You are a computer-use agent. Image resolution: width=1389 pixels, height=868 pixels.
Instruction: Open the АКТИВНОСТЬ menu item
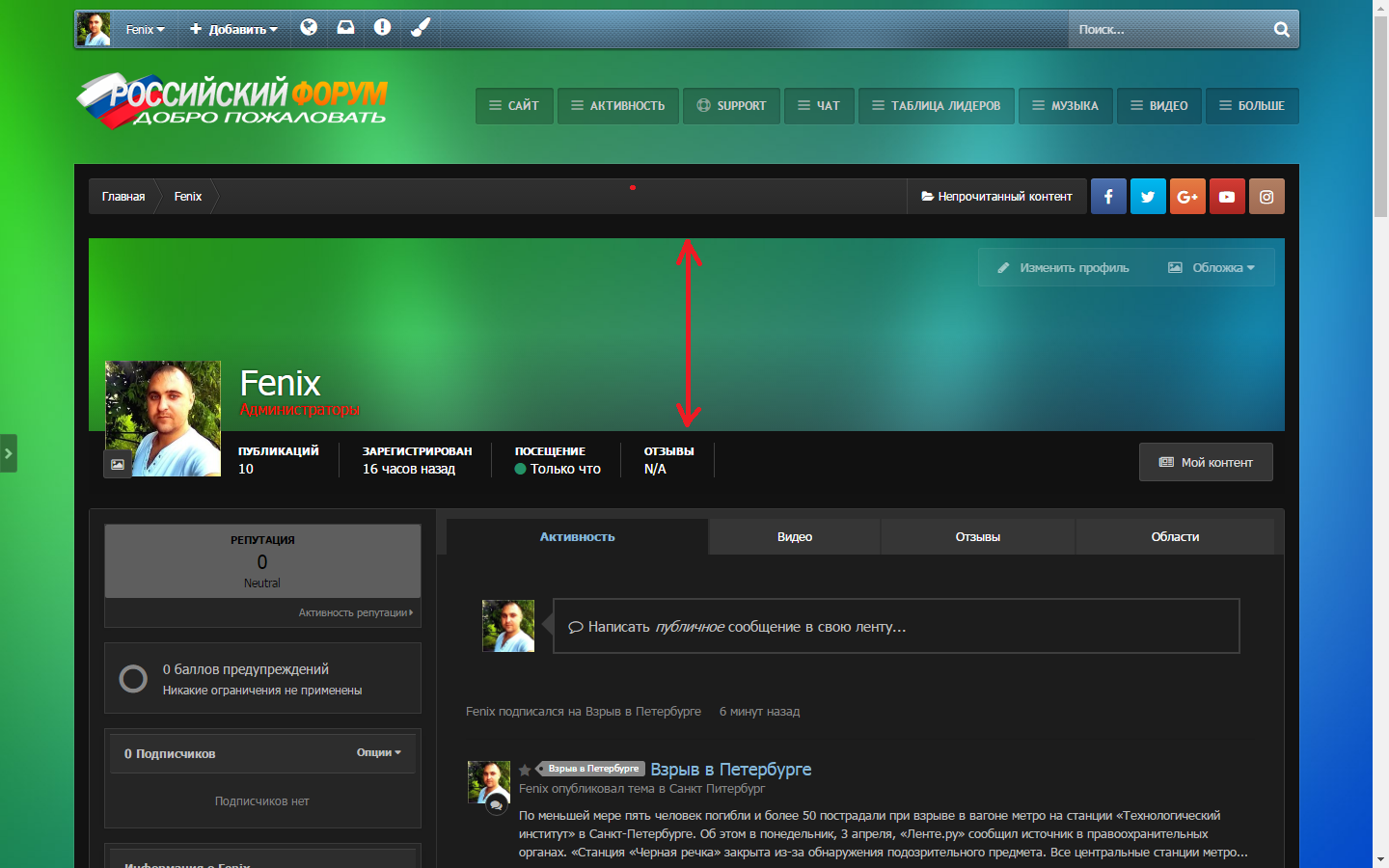(618, 106)
